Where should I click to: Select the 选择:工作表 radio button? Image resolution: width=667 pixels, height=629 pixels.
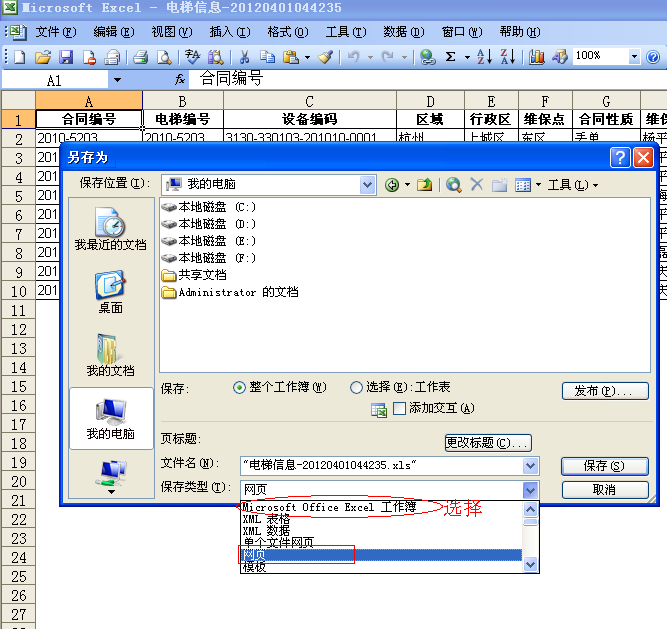[356, 387]
